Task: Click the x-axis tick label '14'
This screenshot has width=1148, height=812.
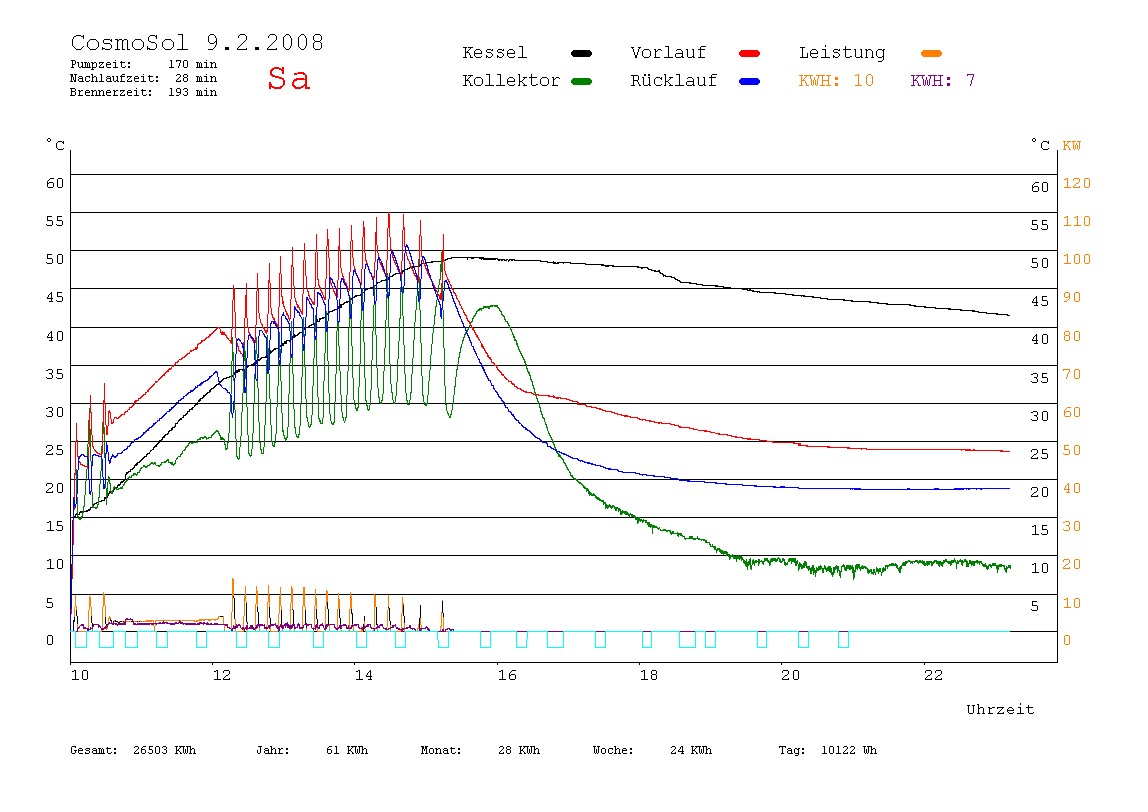Action: coord(364,675)
